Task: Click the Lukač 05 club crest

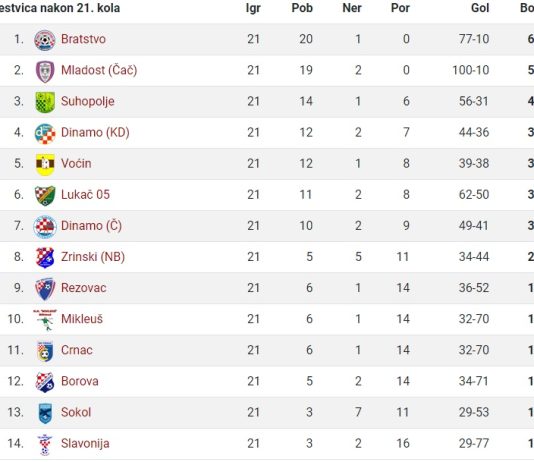Action: pos(45,195)
